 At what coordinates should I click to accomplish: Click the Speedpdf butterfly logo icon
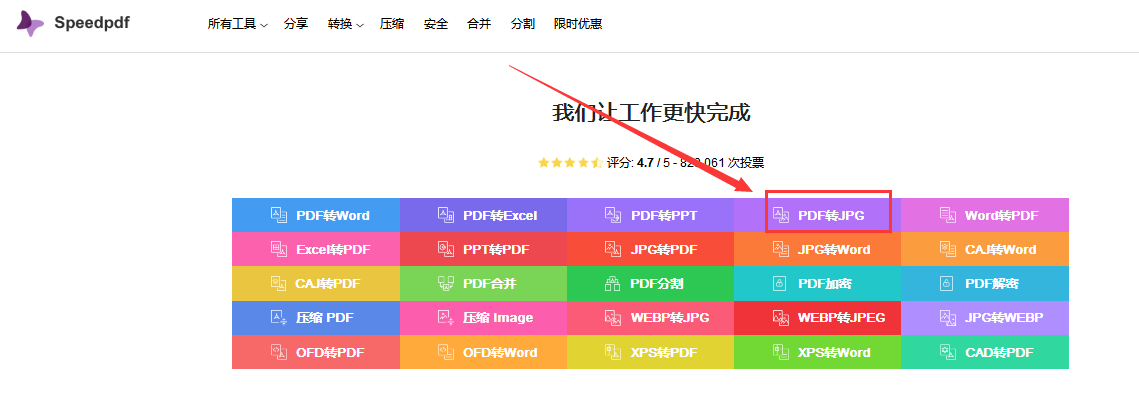(31, 24)
